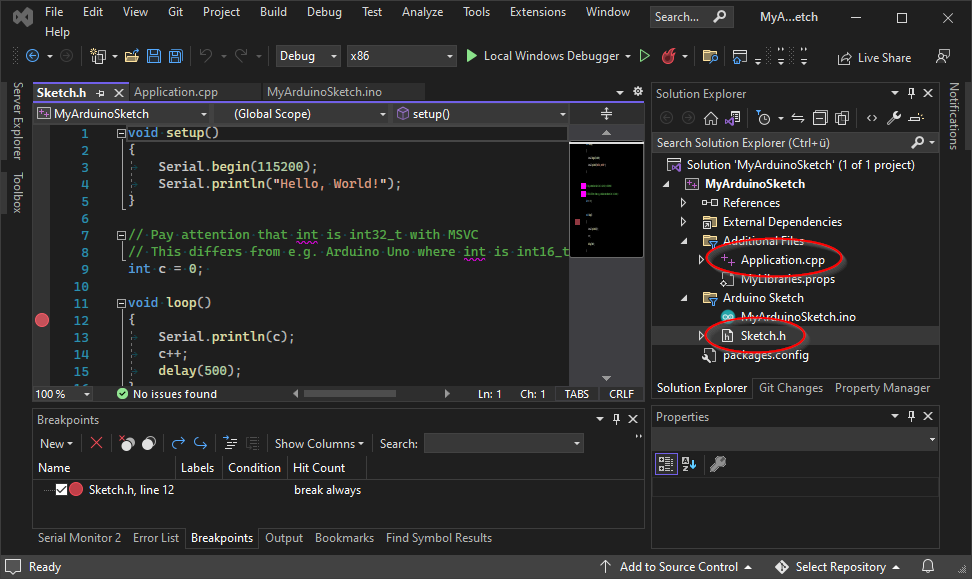Click the New Project toolbar icon
This screenshot has width=972, height=579.
click(x=98, y=56)
